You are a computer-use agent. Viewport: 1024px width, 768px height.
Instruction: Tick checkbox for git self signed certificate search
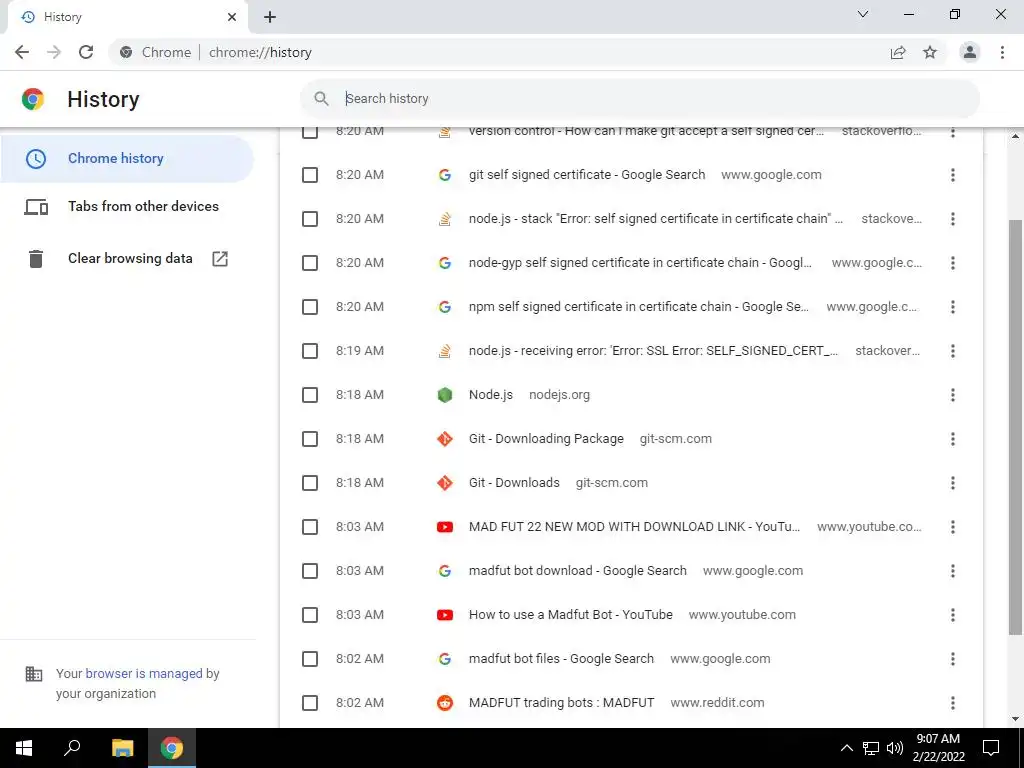tap(310, 175)
